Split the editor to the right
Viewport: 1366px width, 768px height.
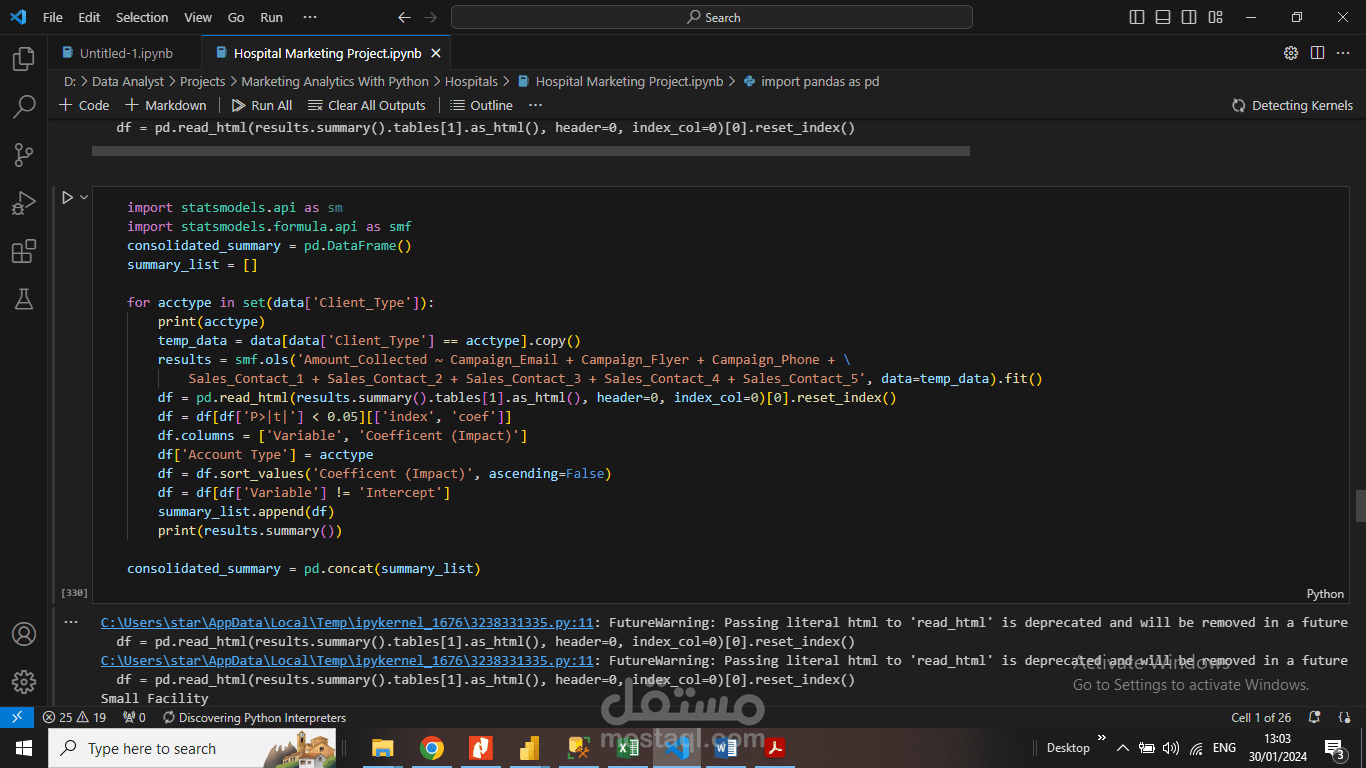(1317, 53)
